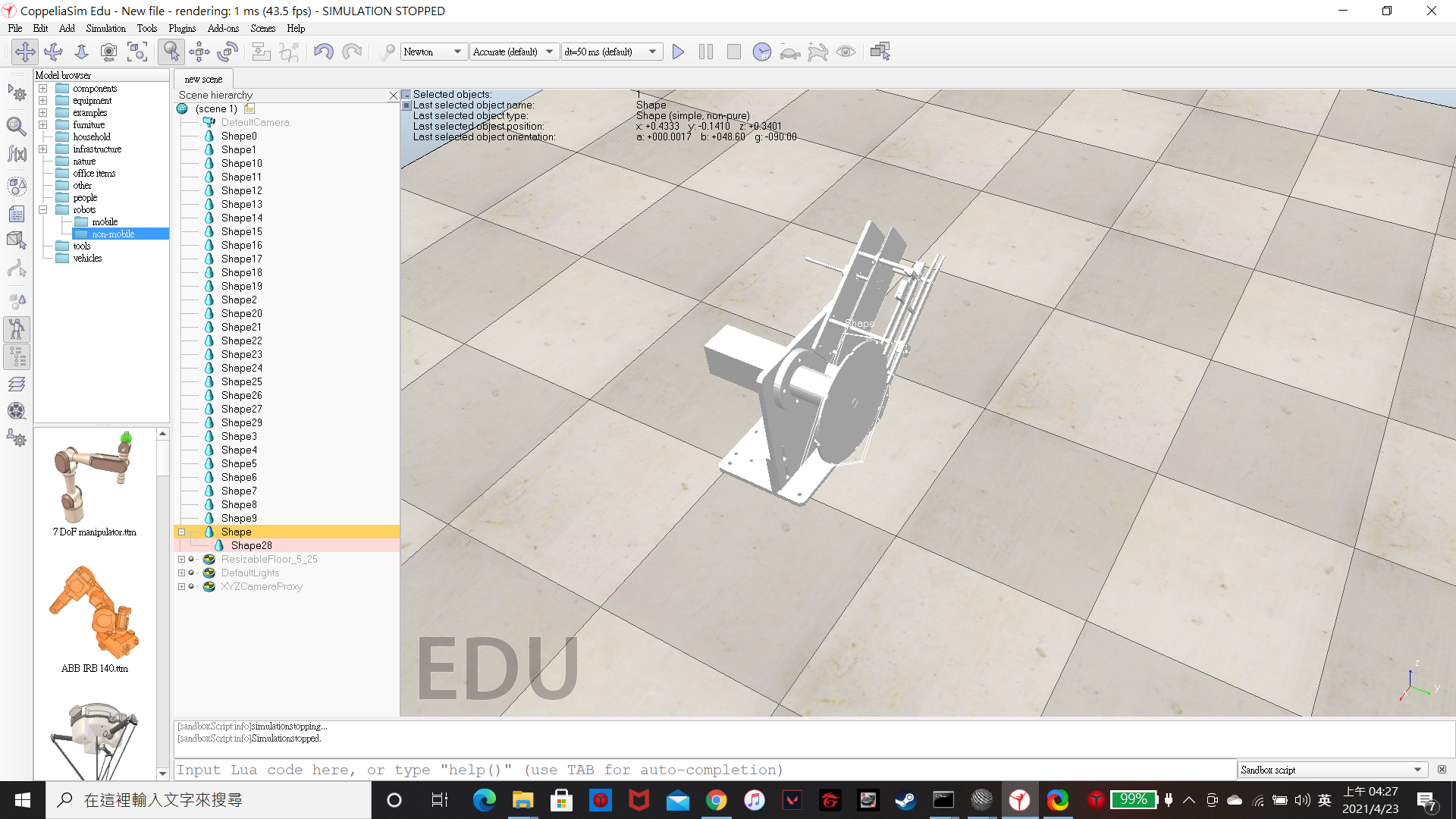Speed up simulation with rabbit icon

(818, 52)
